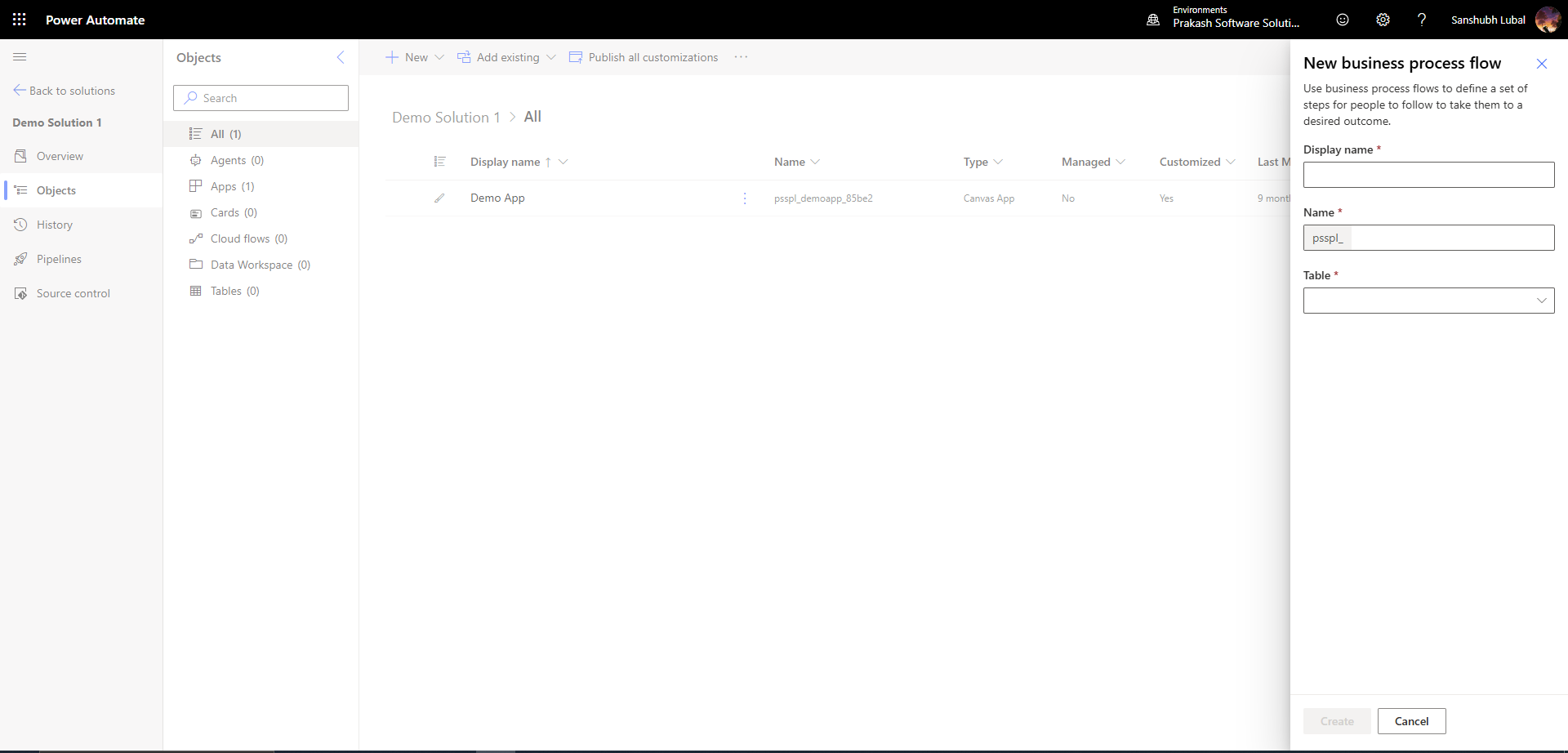1568x753 pixels.
Task: Open Pipelines from the sidebar
Action: (58, 259)
